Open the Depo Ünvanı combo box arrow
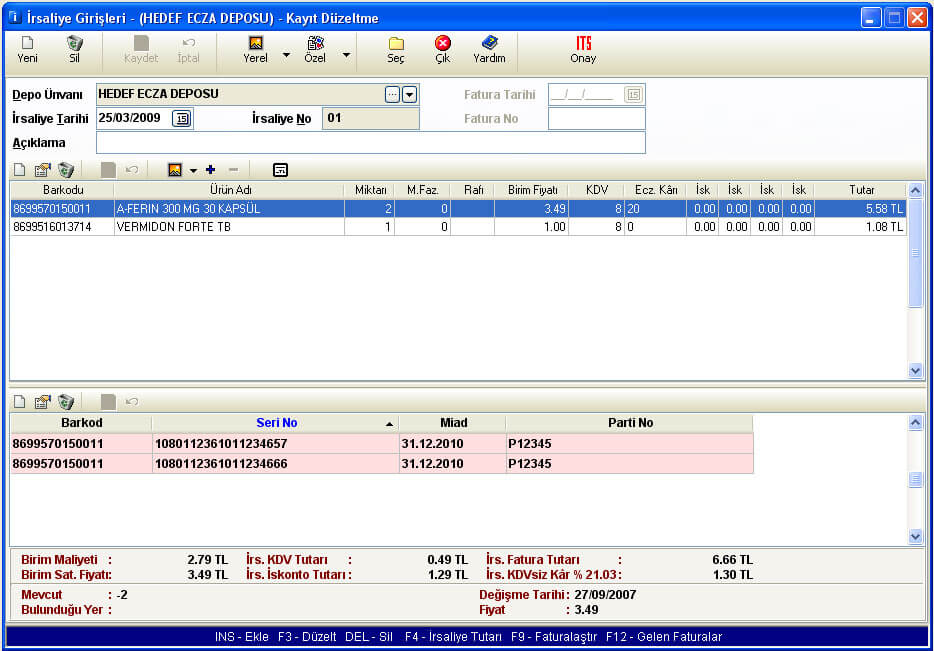Screen dimensions: 934x651 click(x=410, y=94)
